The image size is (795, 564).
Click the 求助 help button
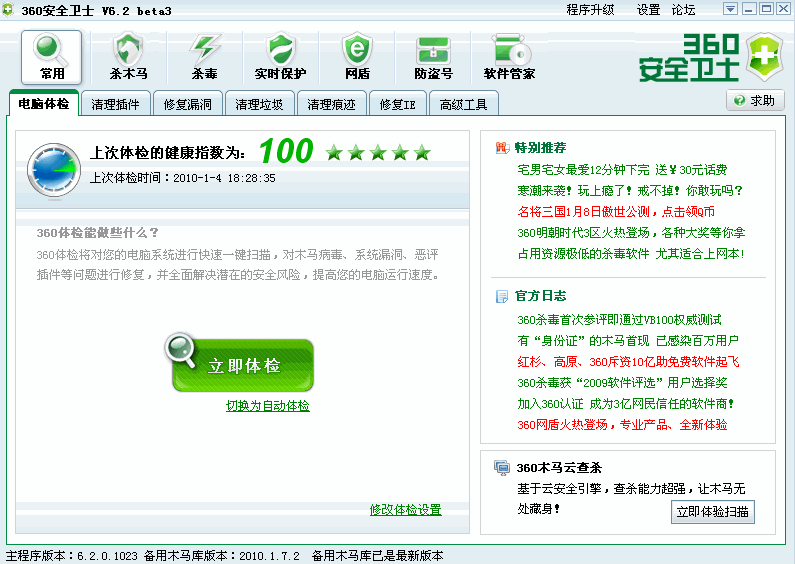click(x=755, y=100)
